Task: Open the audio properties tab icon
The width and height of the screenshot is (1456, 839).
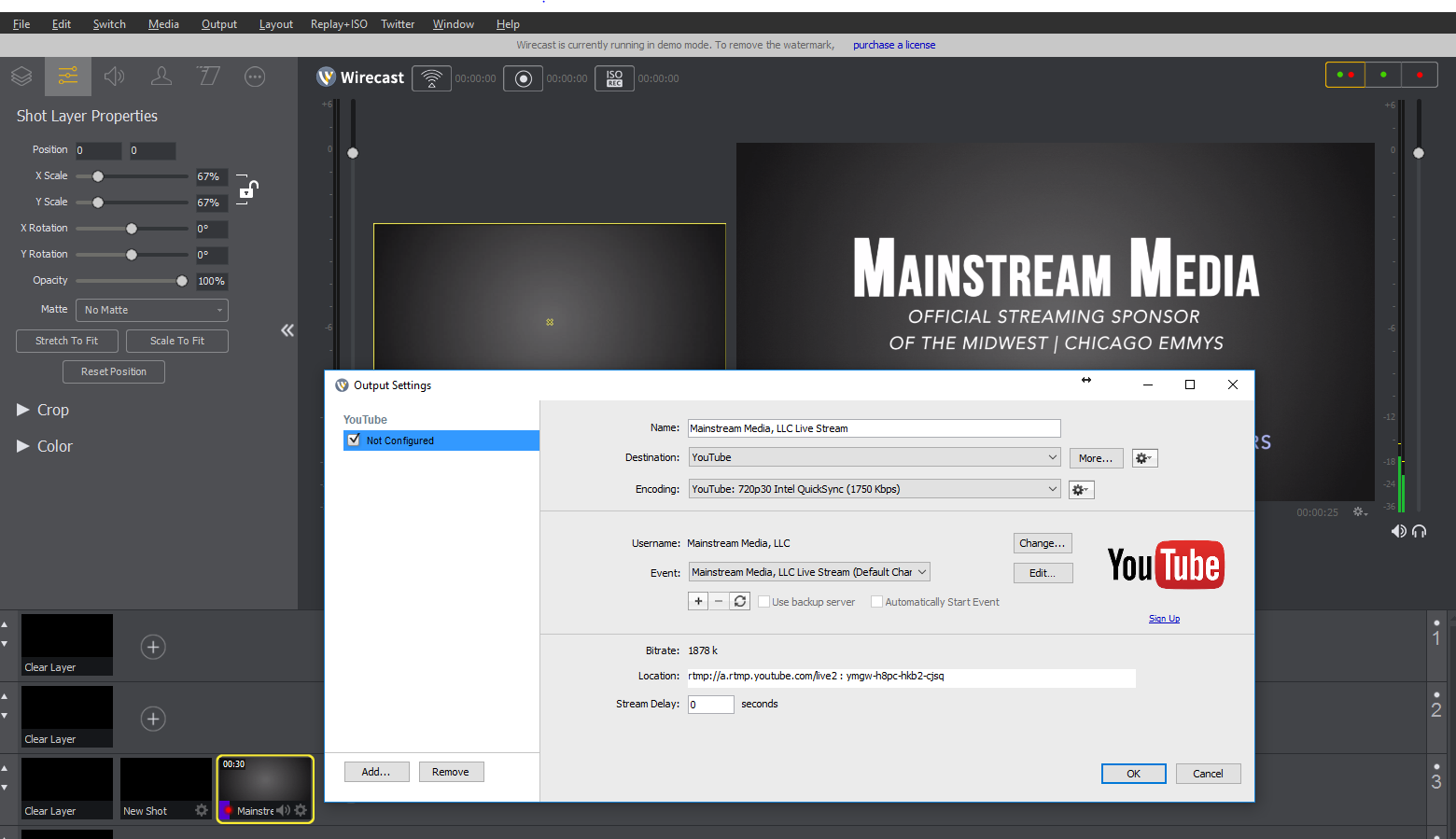Action: pos(115,77)
